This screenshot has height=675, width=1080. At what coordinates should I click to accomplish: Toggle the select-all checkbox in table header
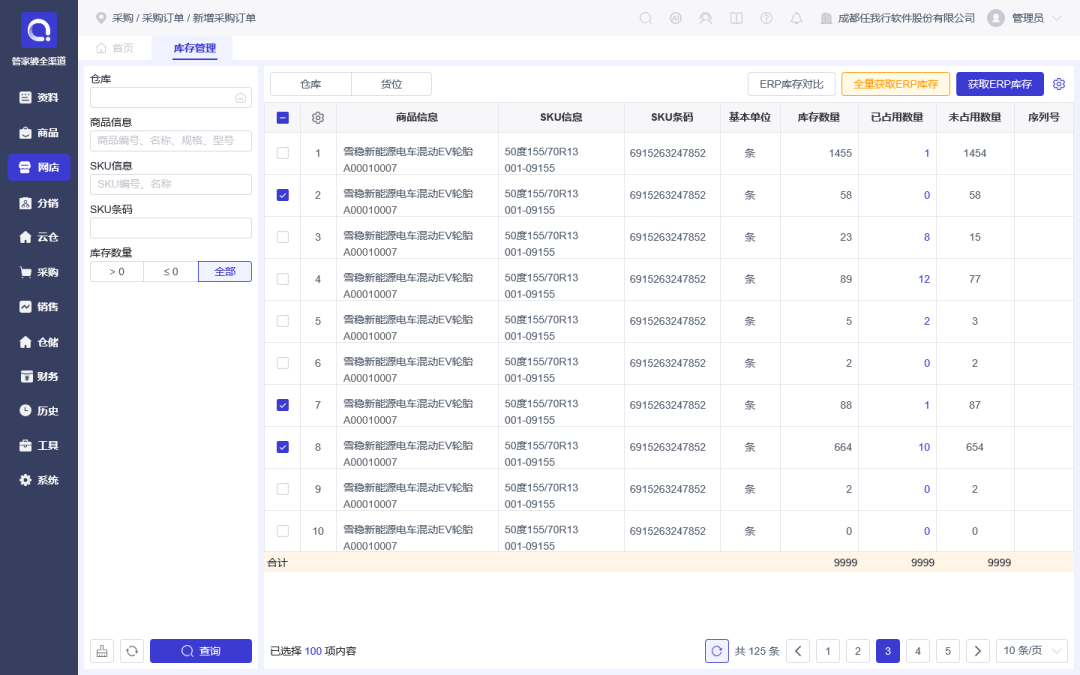(x=283, y=118)
